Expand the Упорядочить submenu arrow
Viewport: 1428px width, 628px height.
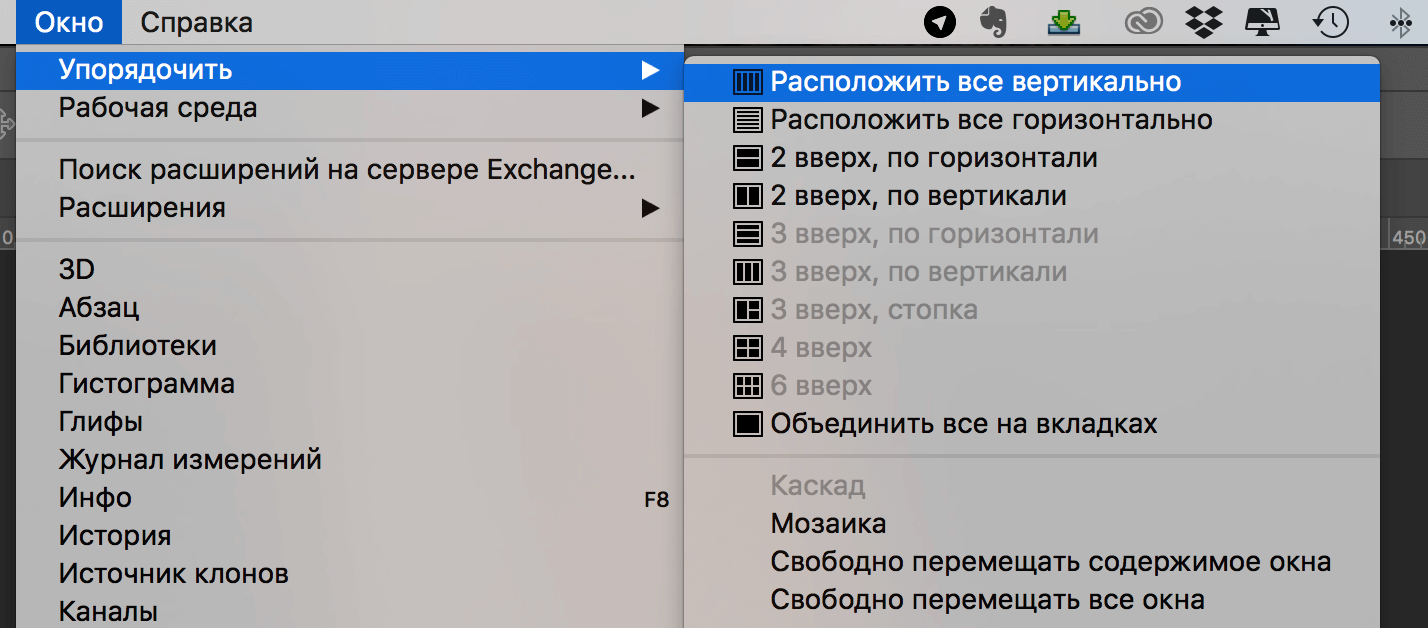pos(650,70)
